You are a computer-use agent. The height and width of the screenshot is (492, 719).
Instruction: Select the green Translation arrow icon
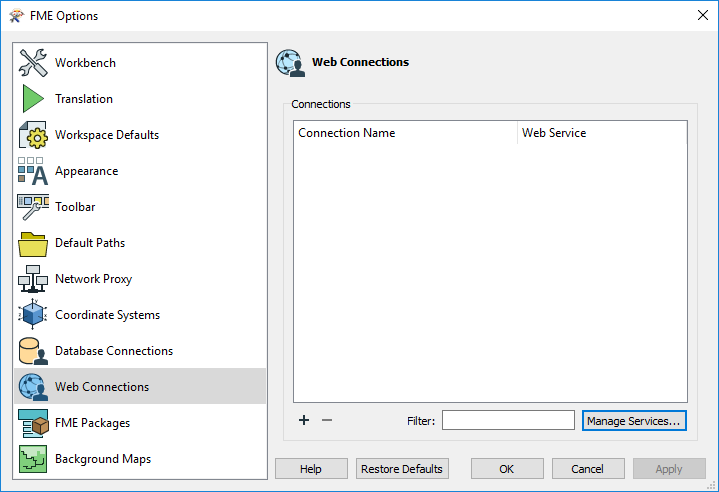[33, 99]
